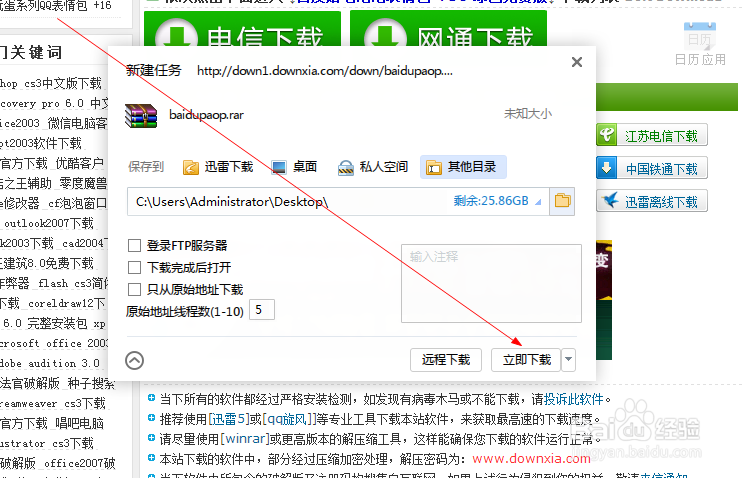Click the 输入注释 comment box
The height and width of the screenshot is (478, 744).
click(x=491, y=283)
